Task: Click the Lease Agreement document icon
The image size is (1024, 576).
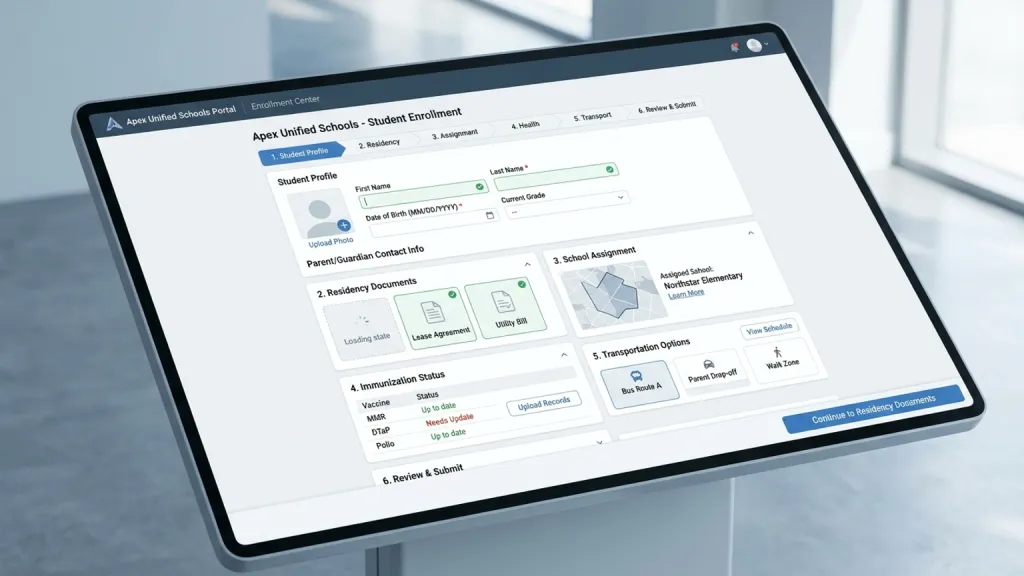Action: [432, 312]
